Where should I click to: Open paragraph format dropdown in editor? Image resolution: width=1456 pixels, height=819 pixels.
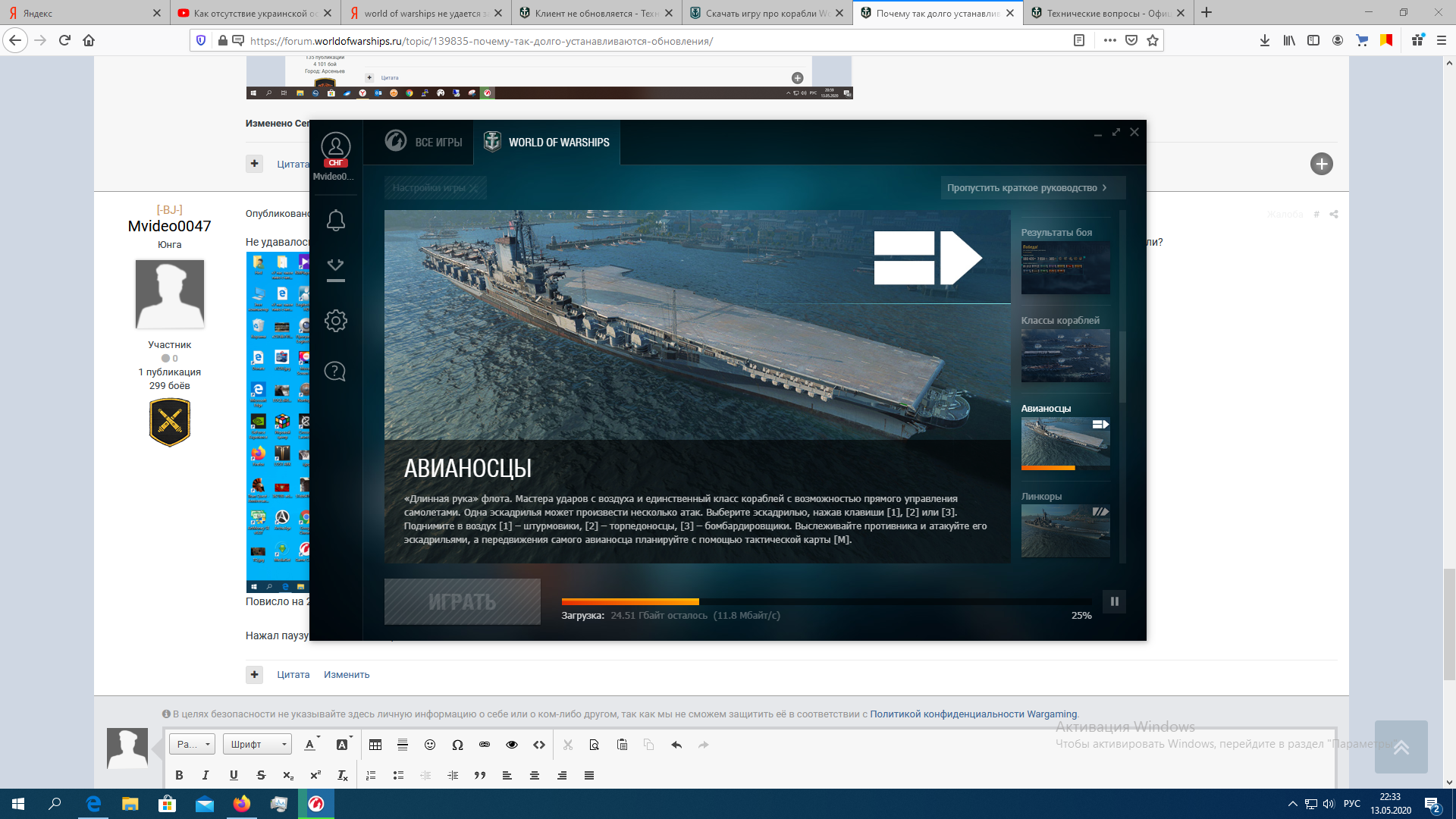pyautogui.click(x=192, y=745)
